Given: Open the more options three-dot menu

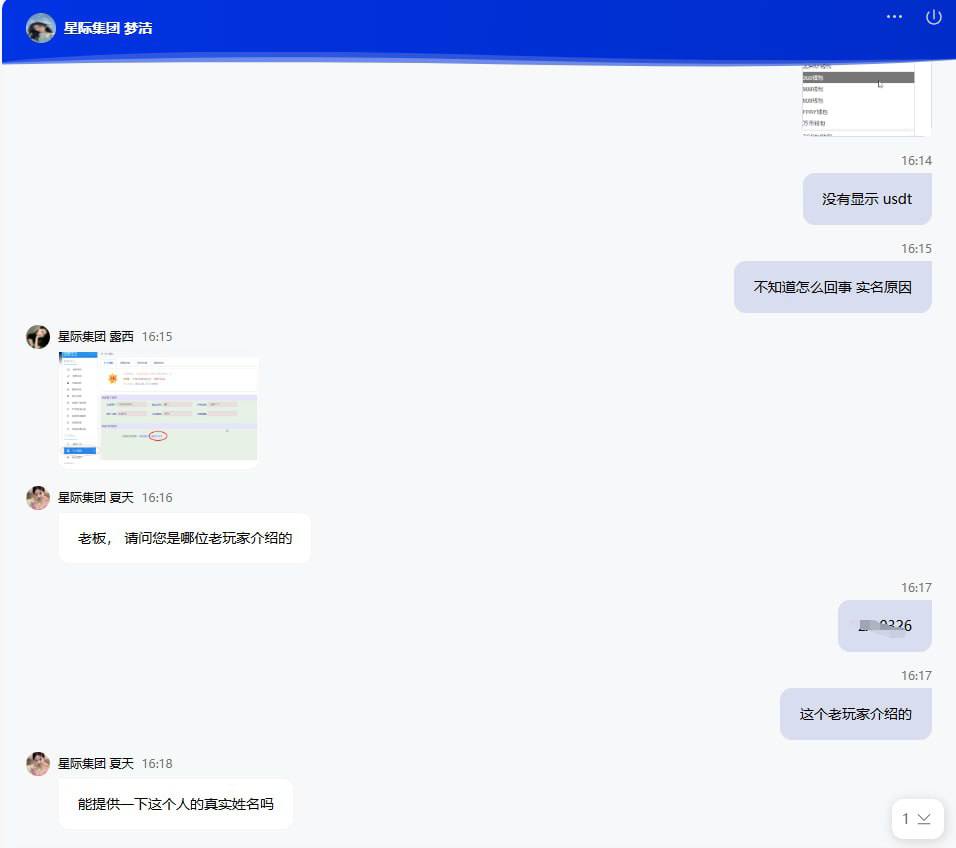Looking at the screenshot, I should point(894,17).
